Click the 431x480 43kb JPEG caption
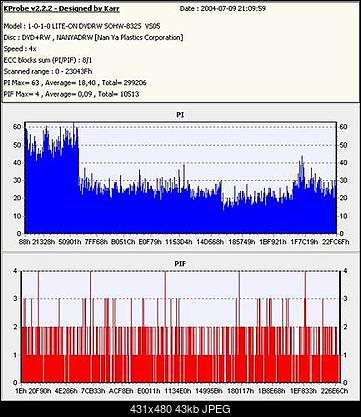Screen dimensions: 361x417 (180, 409)
